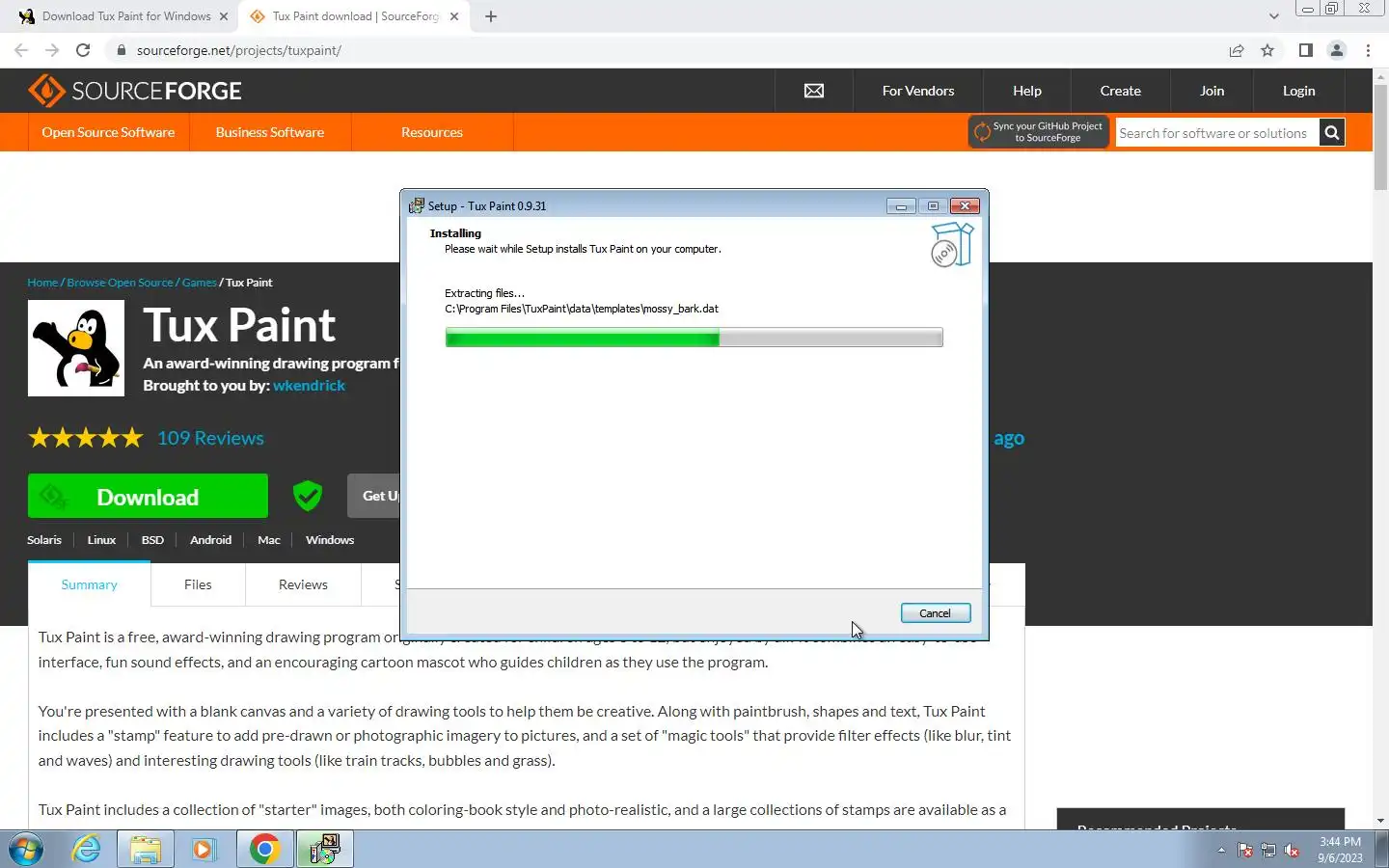Open the Reviews tab
The height and width of the screenshot is (868, 1389).
coord(303,584)
